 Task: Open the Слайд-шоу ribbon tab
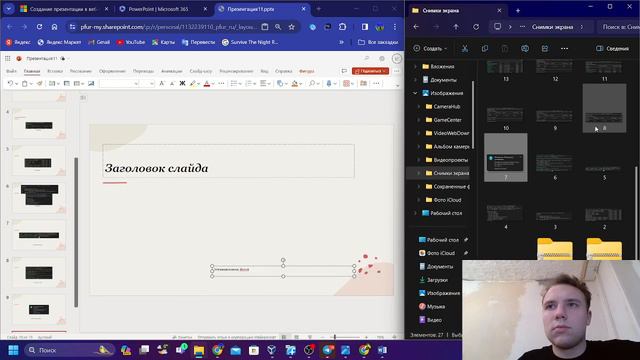201,71
